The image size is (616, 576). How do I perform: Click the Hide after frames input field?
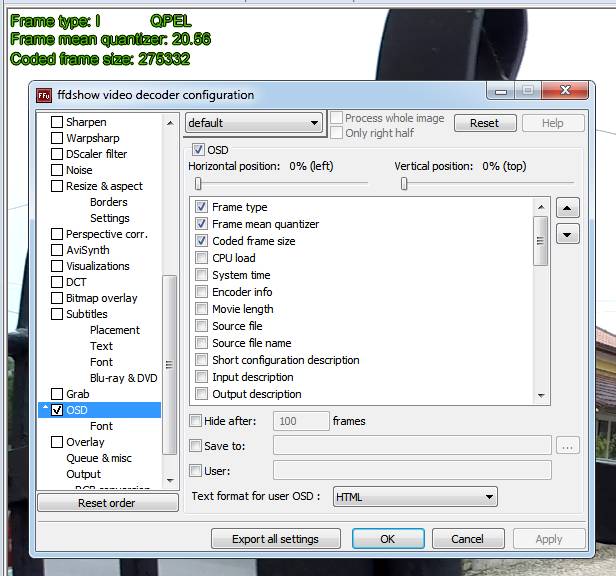click(301, 421)
